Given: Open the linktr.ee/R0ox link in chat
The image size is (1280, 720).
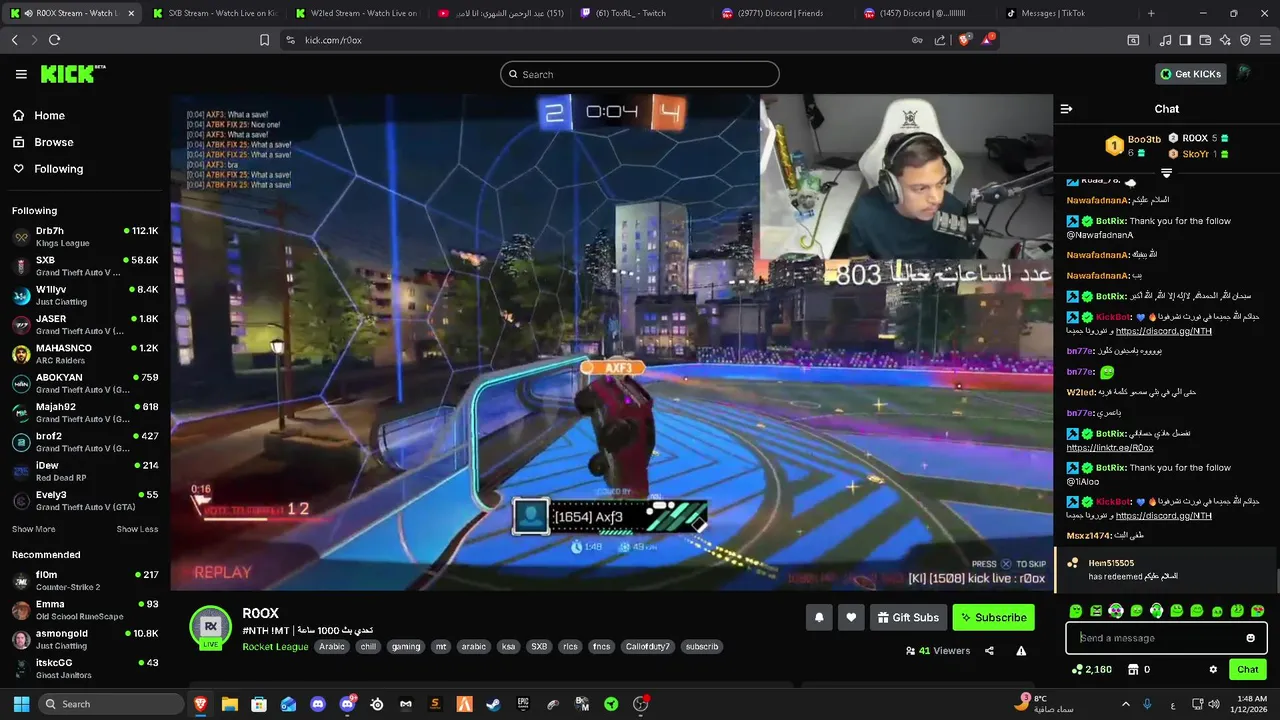Looking at the screenshot, I should click(x=1109, y=448).
